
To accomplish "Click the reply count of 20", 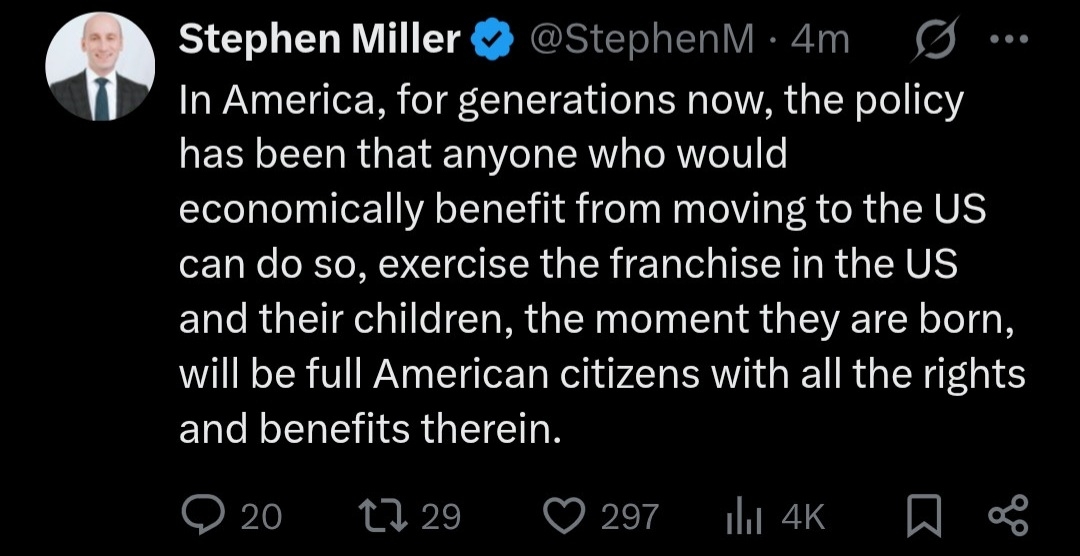I will point(262,516).
